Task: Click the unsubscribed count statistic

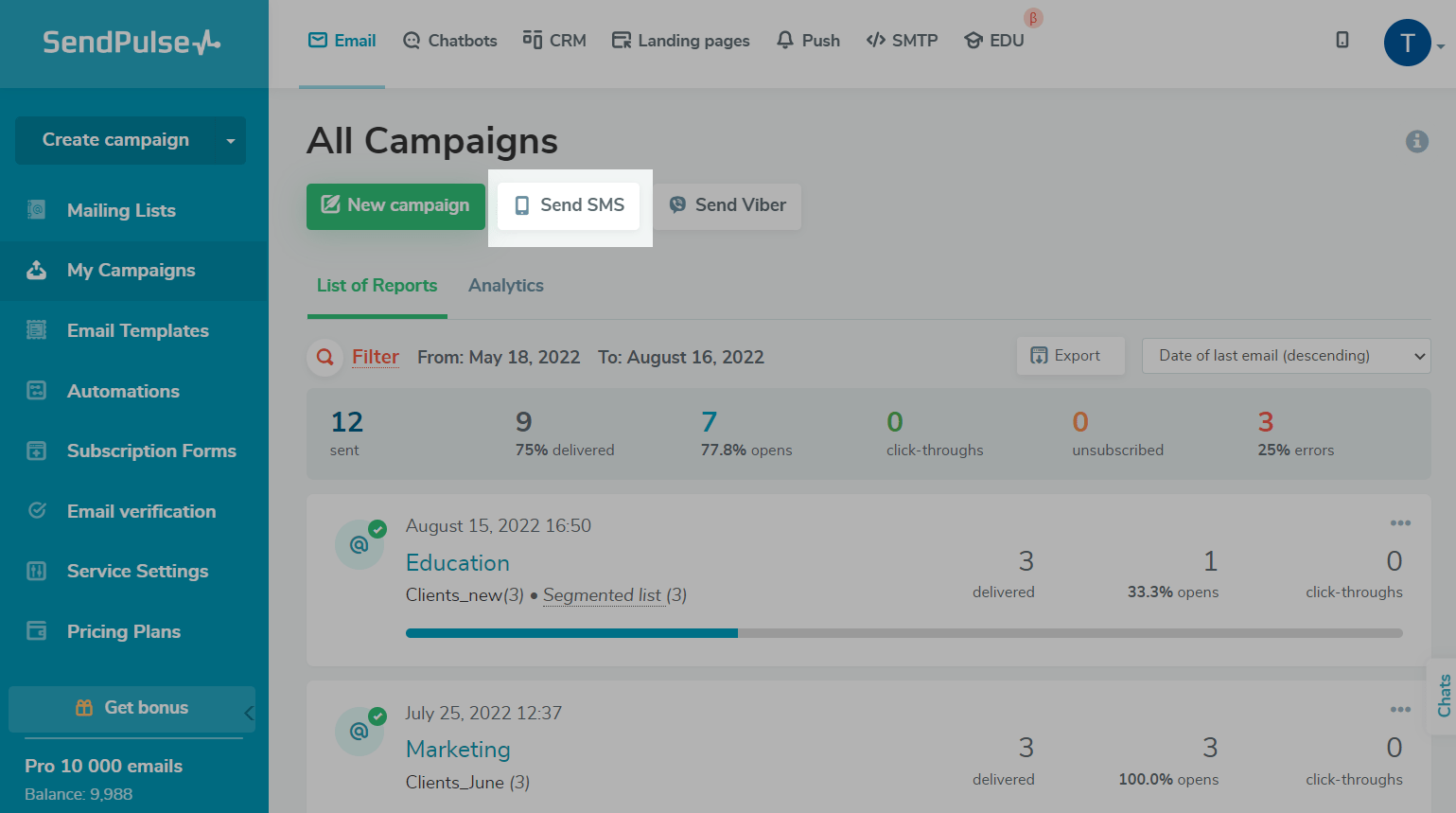Action: (x=1118, y=433)
